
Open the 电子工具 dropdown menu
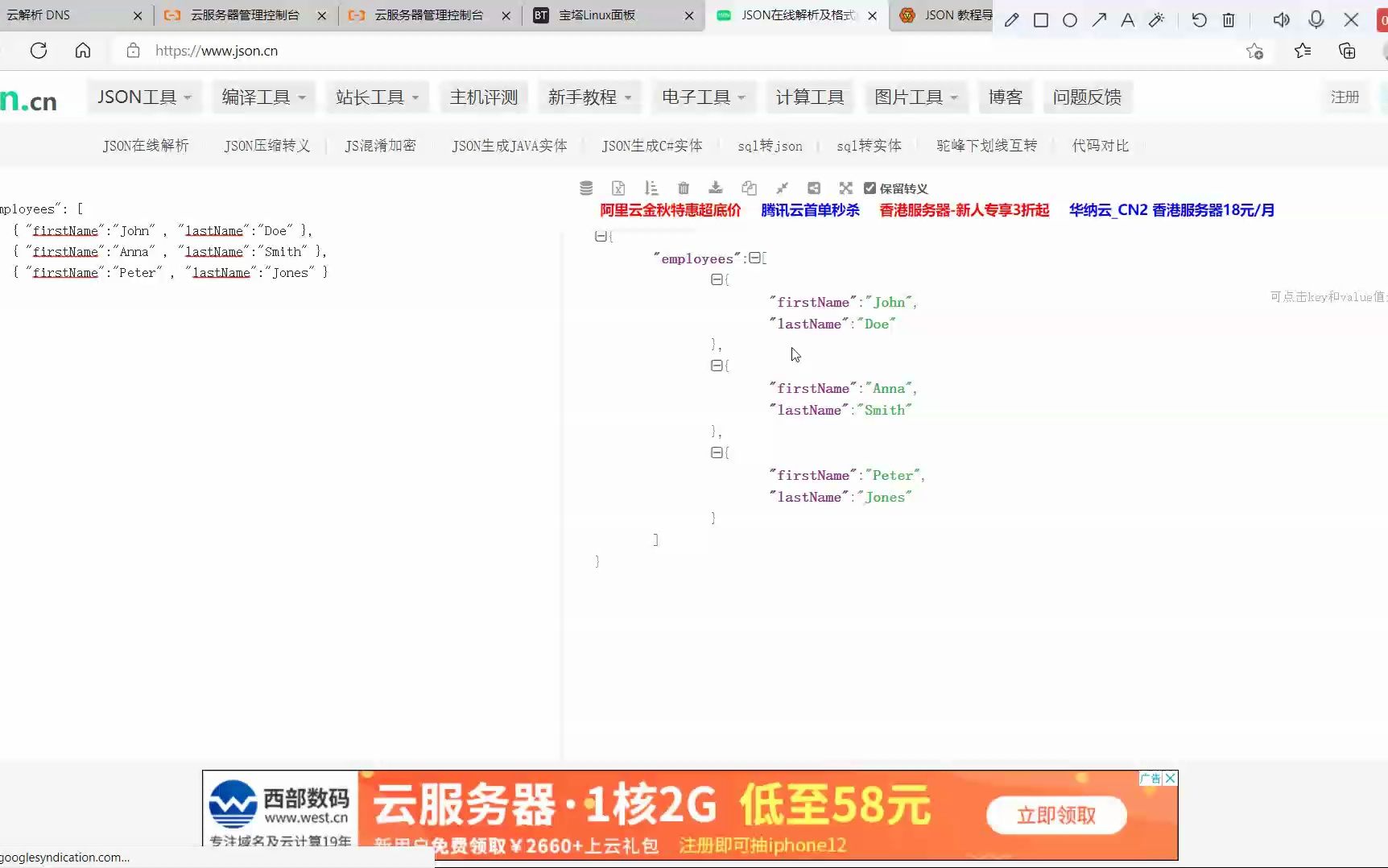704,97
